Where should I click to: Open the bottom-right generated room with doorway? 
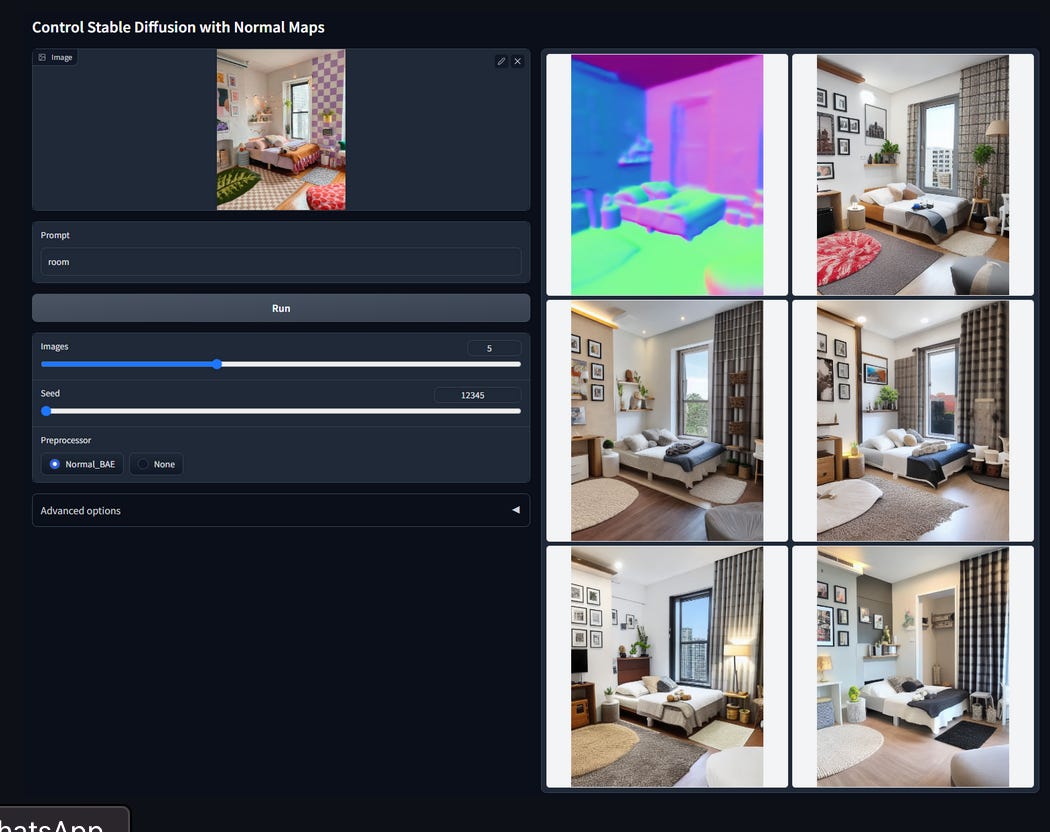tap(913, 667)
